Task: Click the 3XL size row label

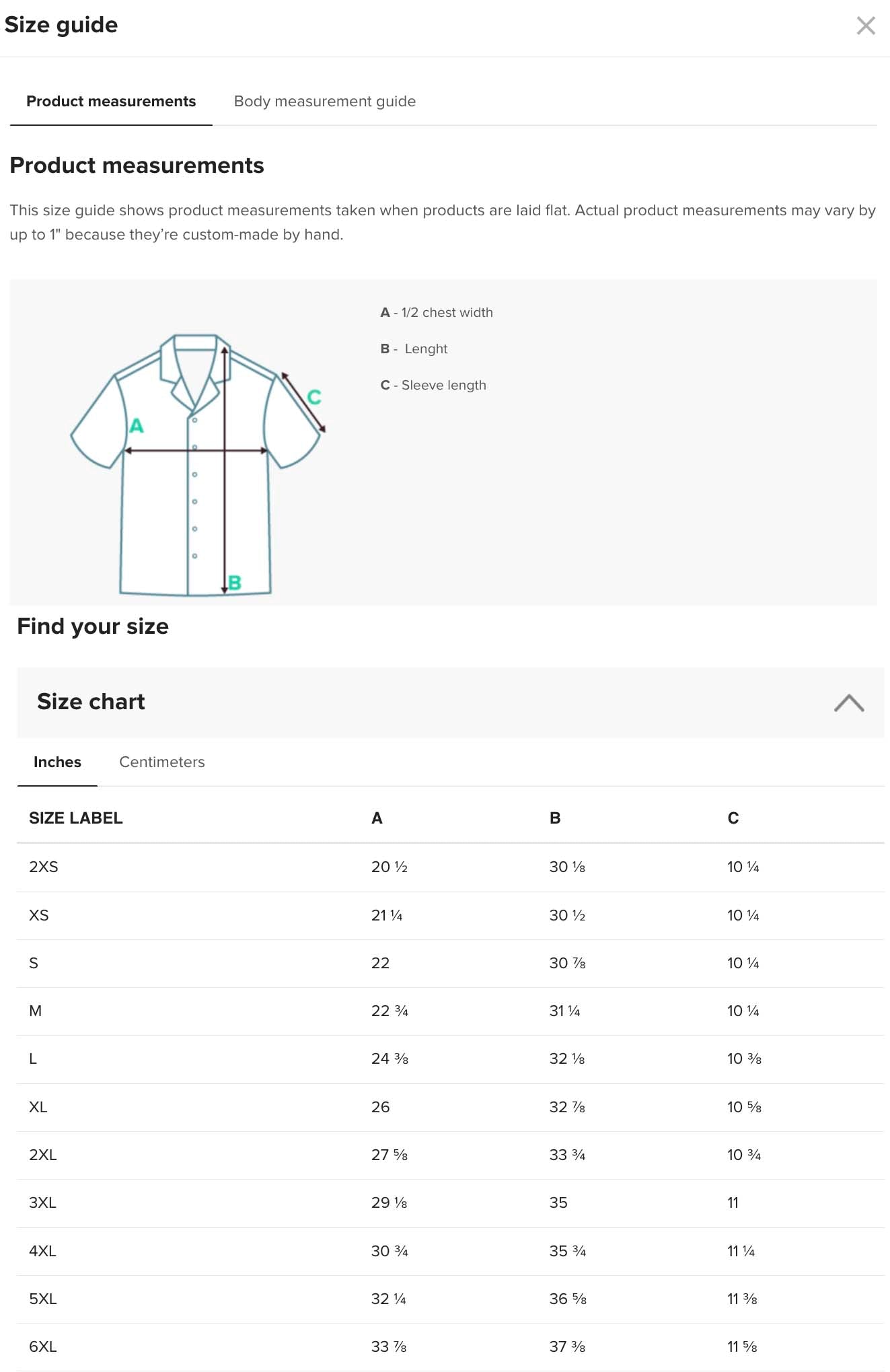Action: pyautogui.click(x=42, y=1202)
